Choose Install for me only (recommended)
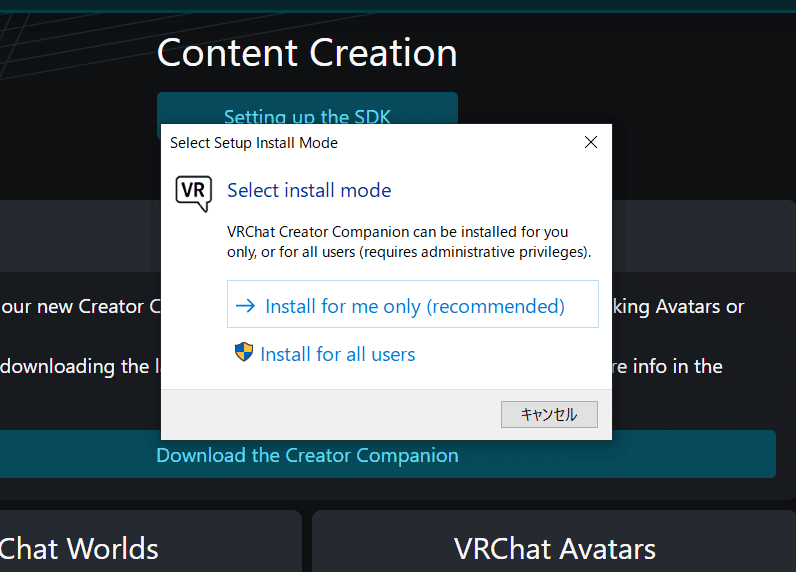The image size is (796, 572). click(413, 304)
